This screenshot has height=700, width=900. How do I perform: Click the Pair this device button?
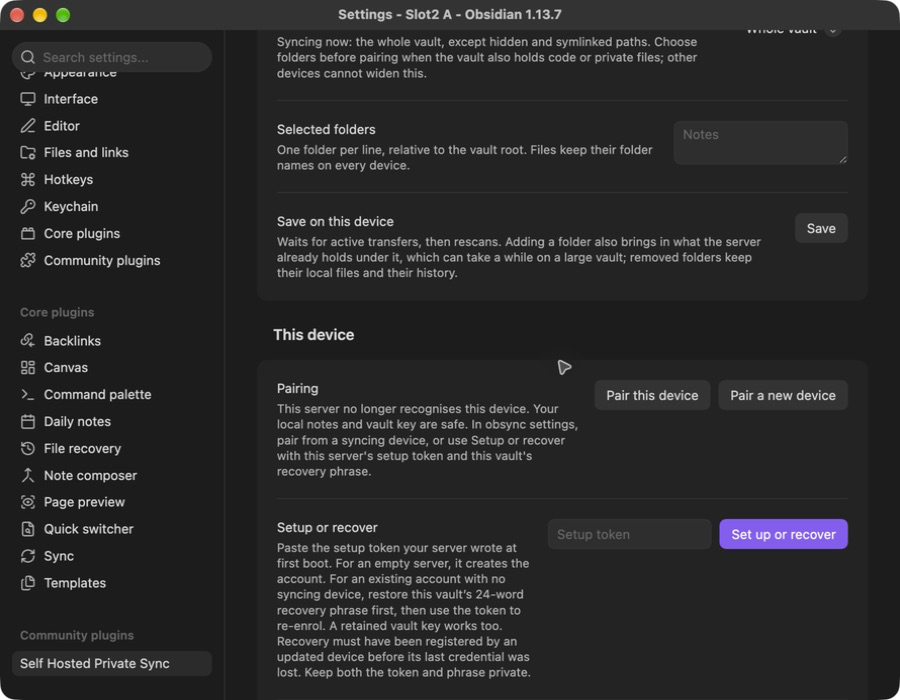[652, 395]
